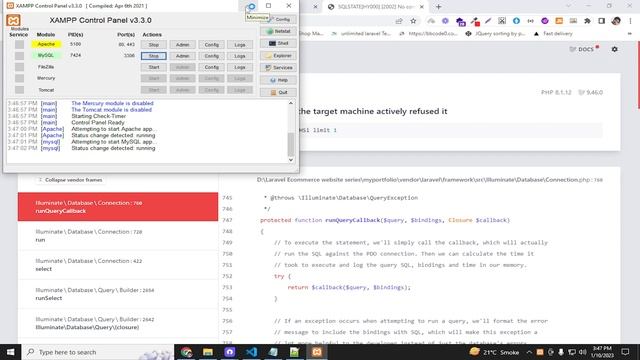Open Fast delivery bookmark
The height and width of the screenshot is (360, 640).
click(x=553, y=34)
